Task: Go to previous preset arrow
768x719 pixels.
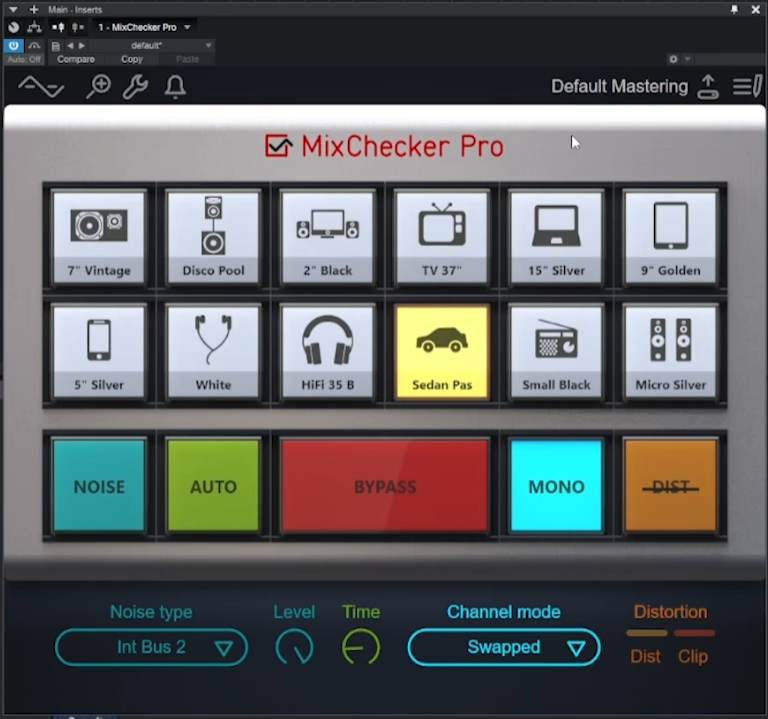Action: [x=70, y=46]
